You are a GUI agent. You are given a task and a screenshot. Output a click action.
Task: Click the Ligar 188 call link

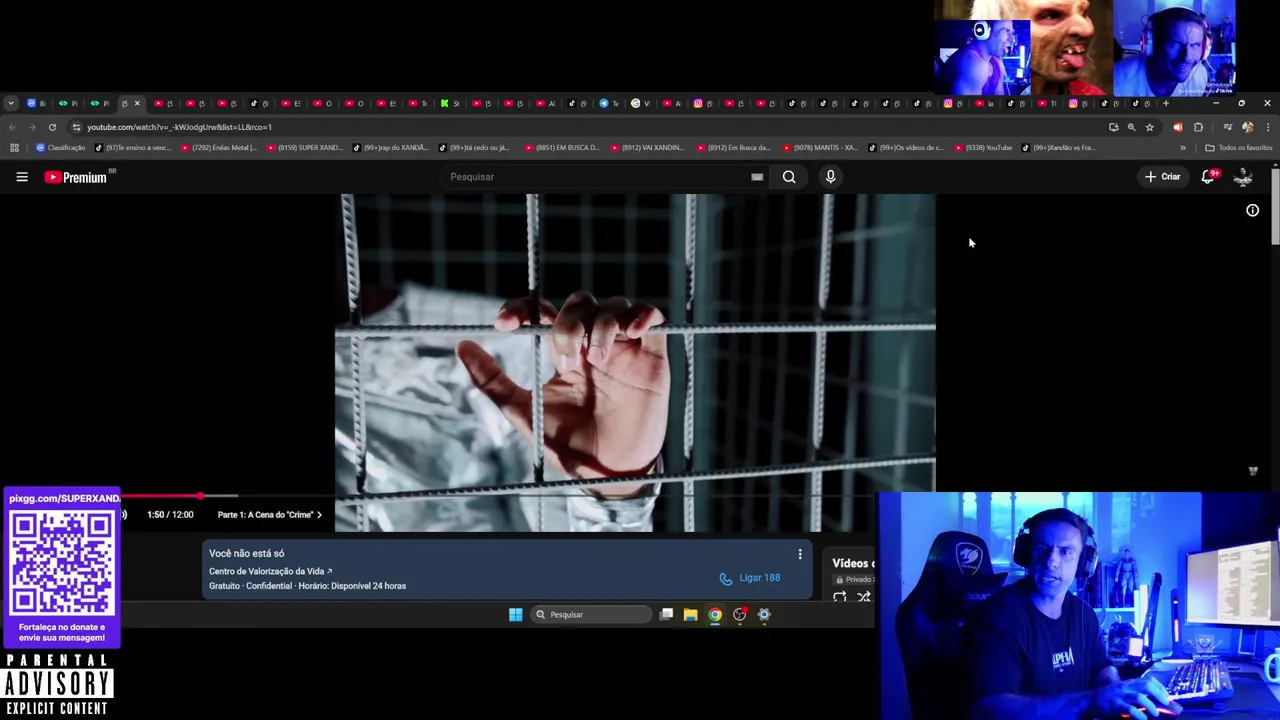click(750, 578)
